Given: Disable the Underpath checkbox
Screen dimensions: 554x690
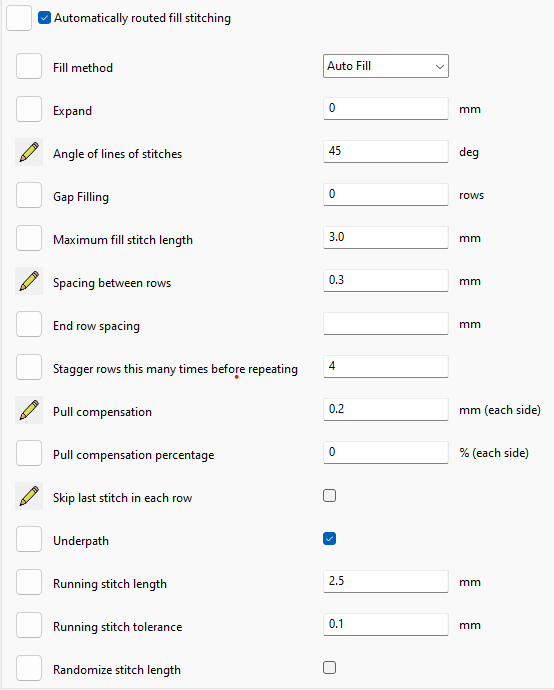Looking at the screenshot, I should [330, 539].
